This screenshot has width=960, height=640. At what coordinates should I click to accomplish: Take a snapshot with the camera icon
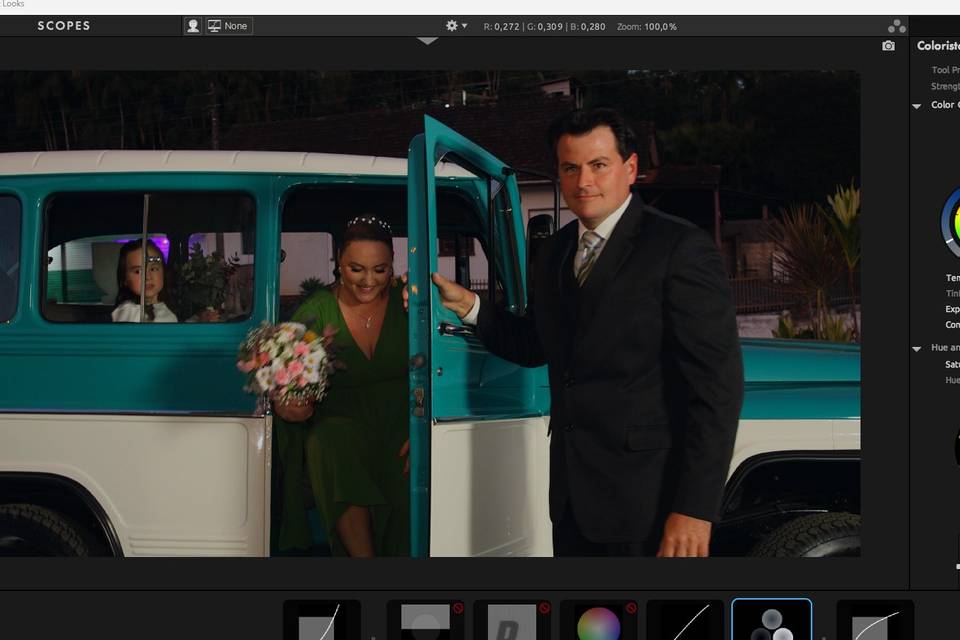[x=888, y=46]
